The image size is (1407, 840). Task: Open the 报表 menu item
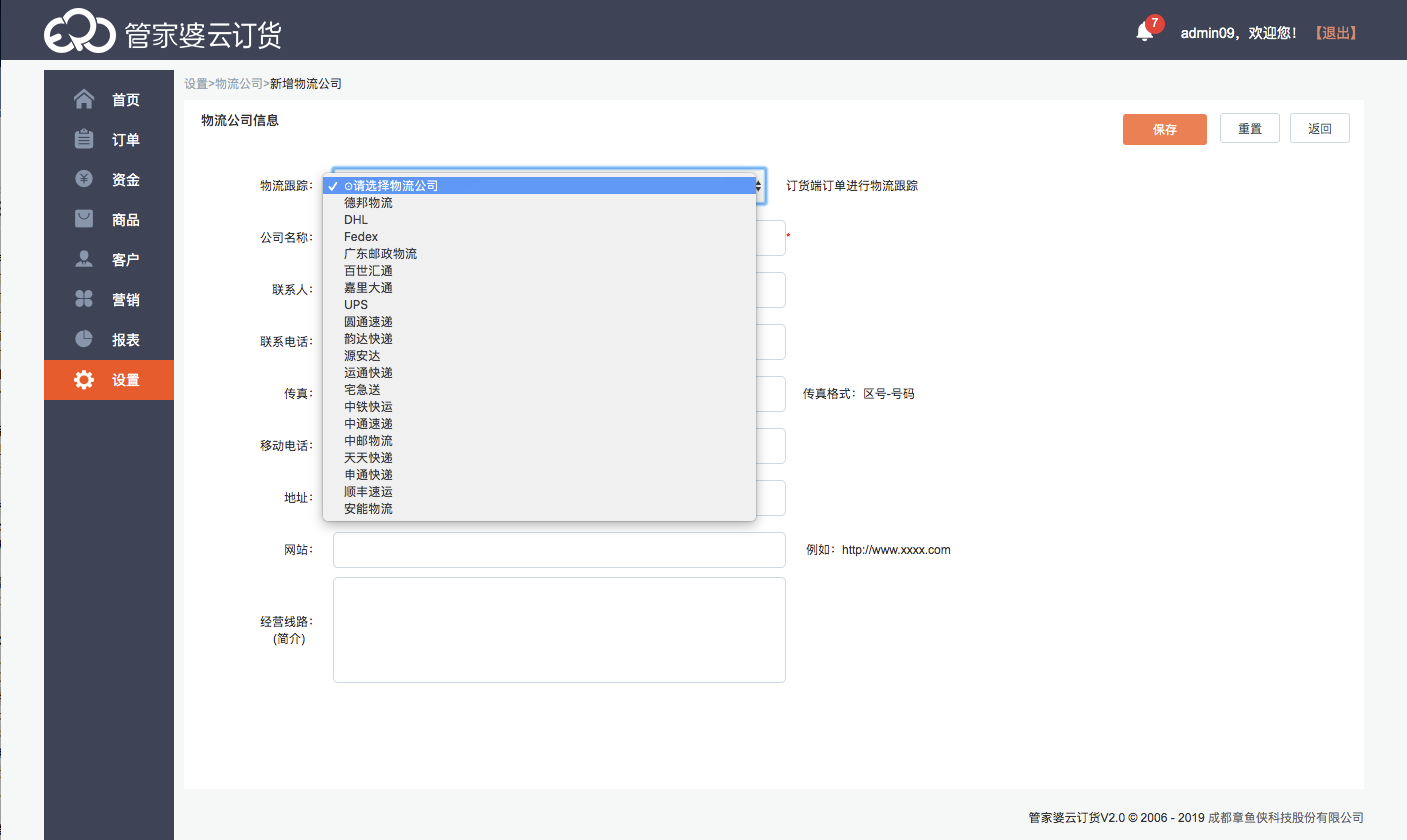[109, 340]
